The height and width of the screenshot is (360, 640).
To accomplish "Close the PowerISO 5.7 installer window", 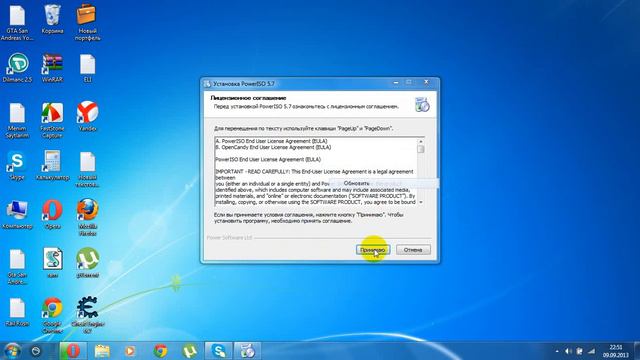I will click(426, 82).
